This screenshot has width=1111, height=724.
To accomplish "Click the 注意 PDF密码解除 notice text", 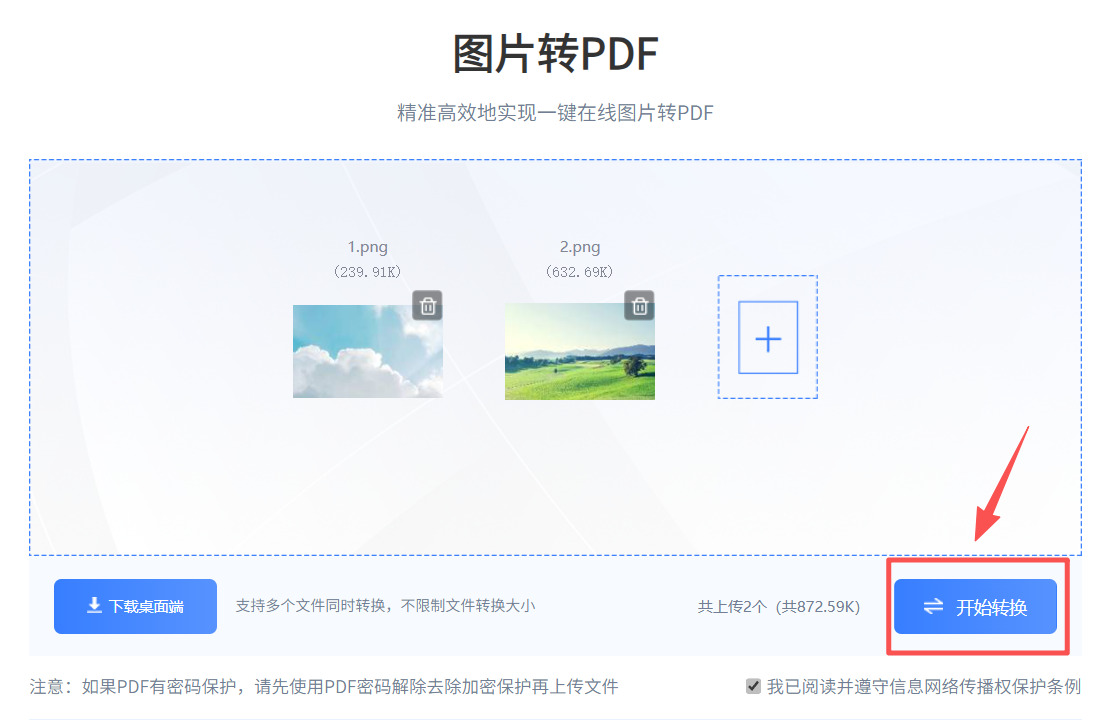I will click(x=324, y=686).
